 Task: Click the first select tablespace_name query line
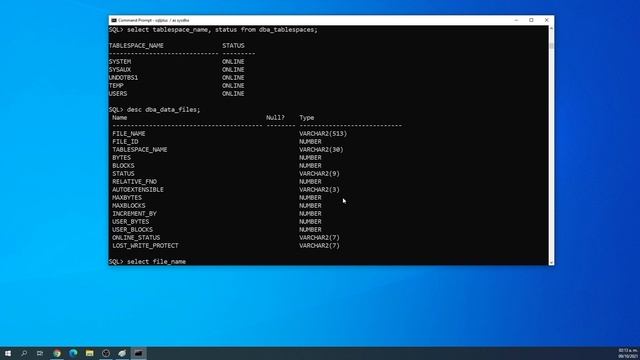(x=213, y=30)
